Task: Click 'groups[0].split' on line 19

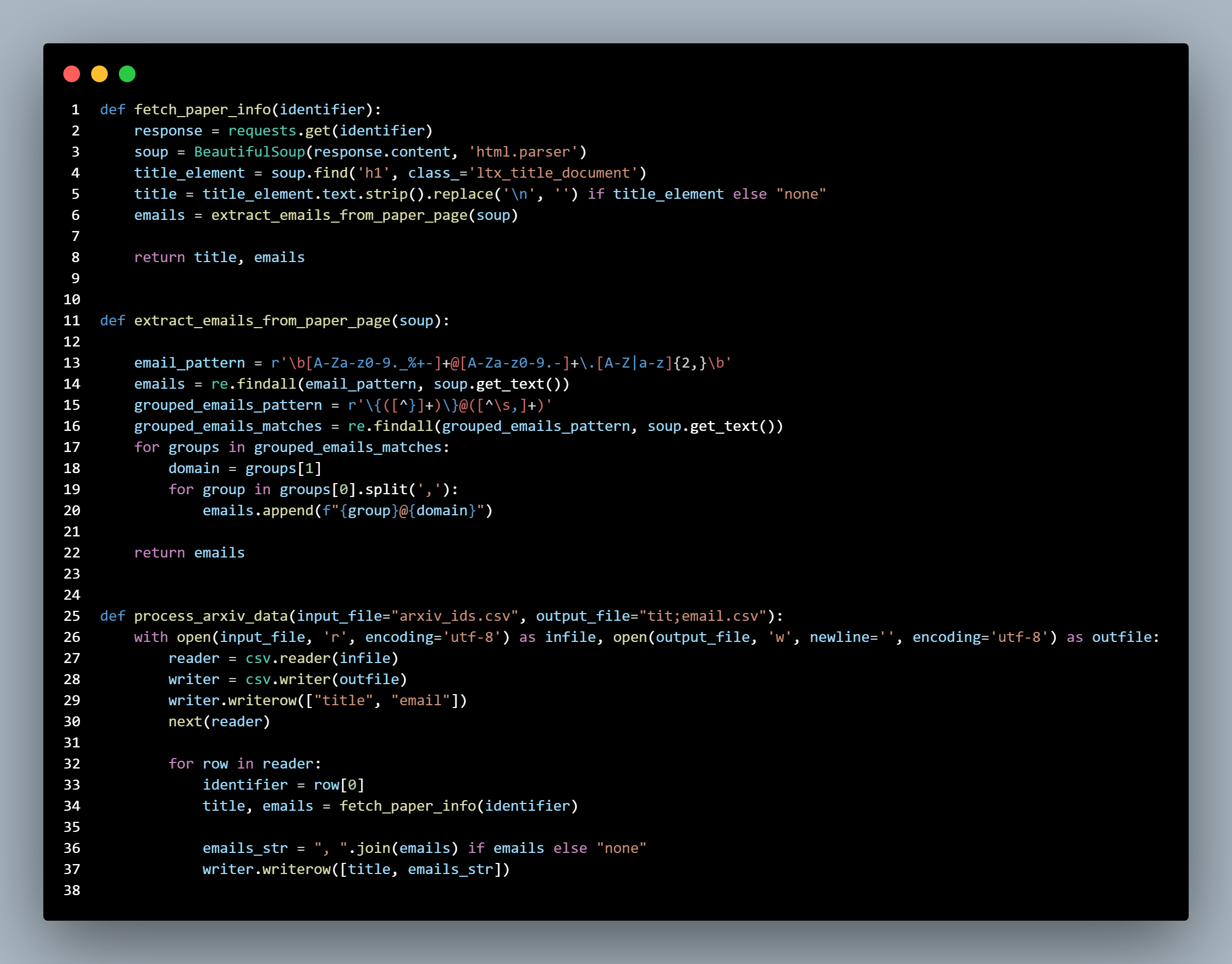Action: [x=344, y=489]
